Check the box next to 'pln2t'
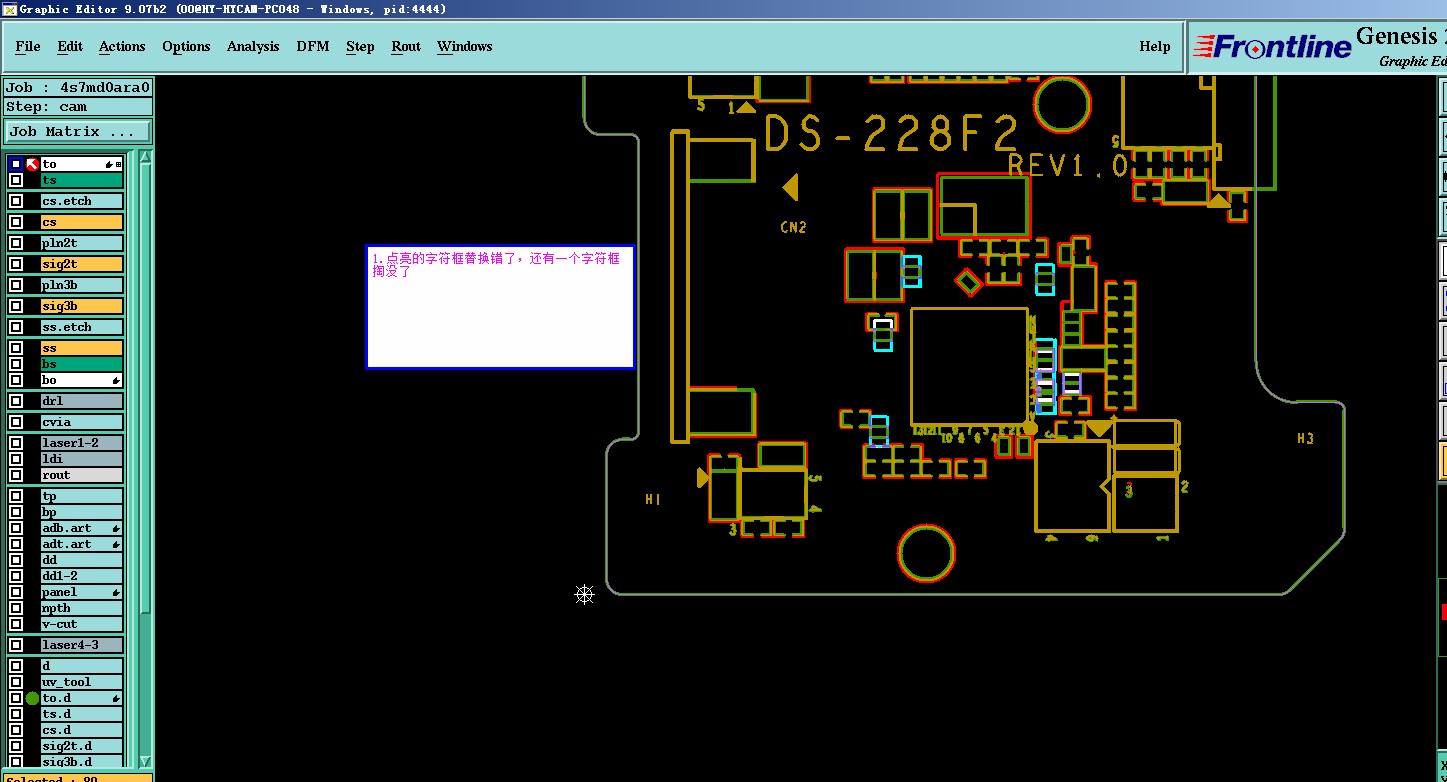The image size is (1447, 782). (x=16, y=243)
